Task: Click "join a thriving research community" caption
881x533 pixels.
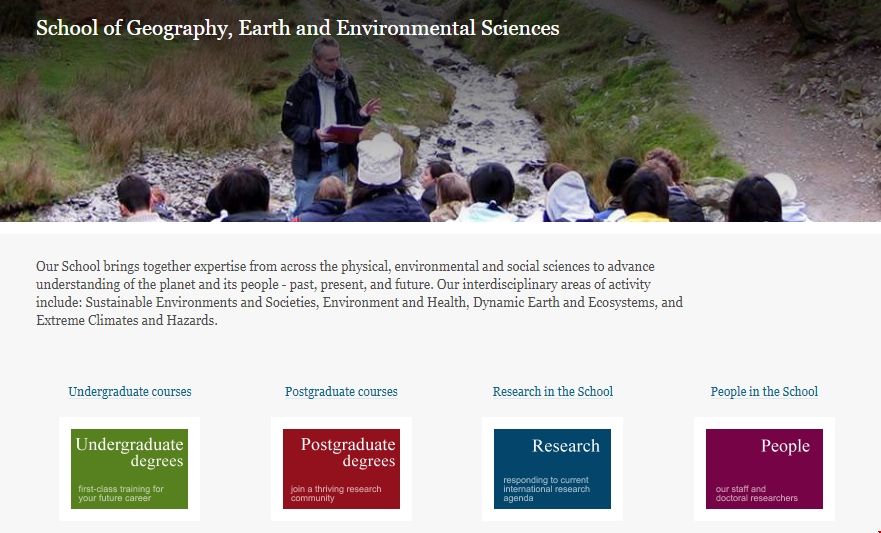Action: pyautogui.click(x=333, y=493)
